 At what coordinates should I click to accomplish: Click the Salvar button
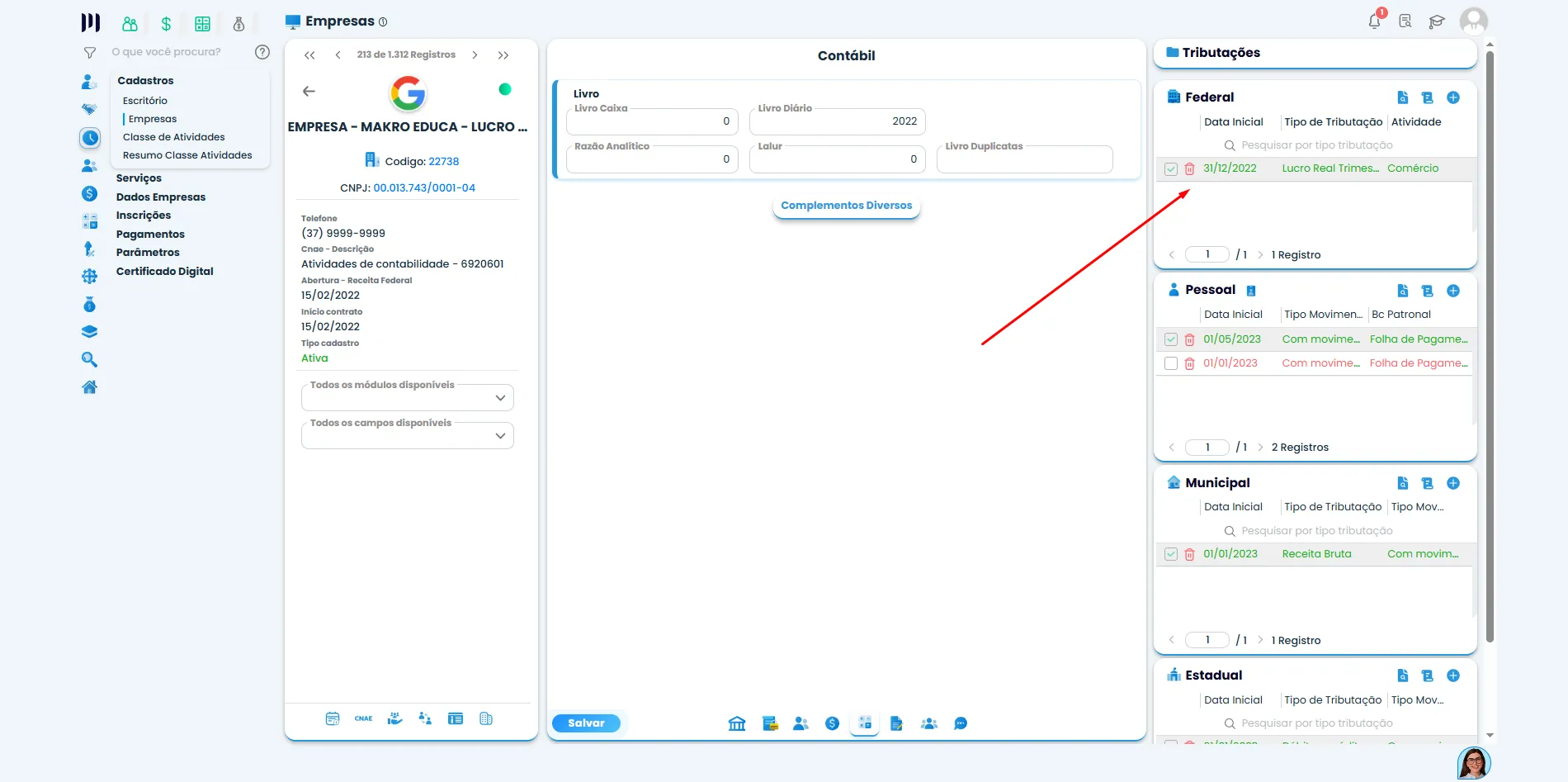[x=586, y=723]
